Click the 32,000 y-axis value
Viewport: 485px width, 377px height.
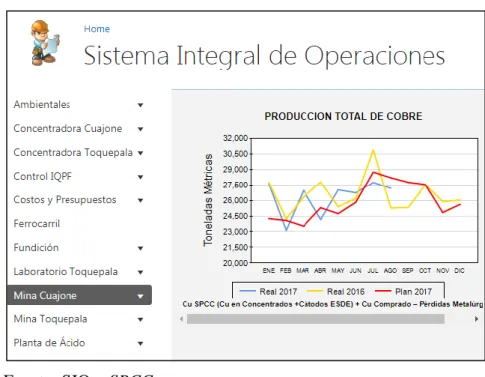[x=235, y=138]
